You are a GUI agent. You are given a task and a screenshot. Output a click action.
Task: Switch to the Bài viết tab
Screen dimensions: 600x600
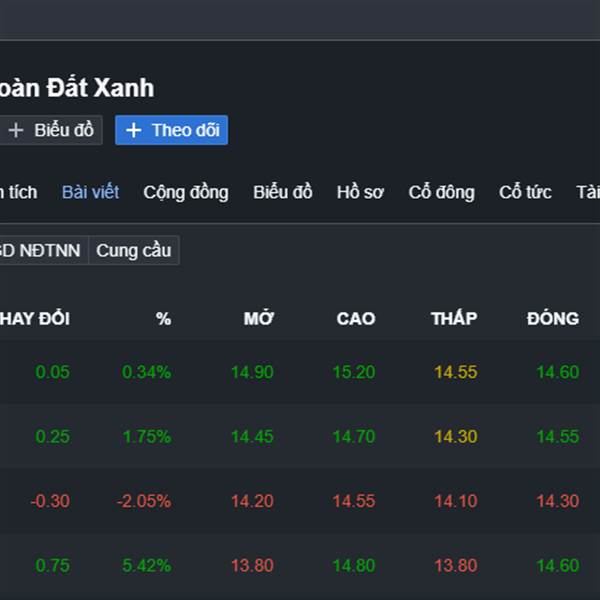[x=90, y=192]
